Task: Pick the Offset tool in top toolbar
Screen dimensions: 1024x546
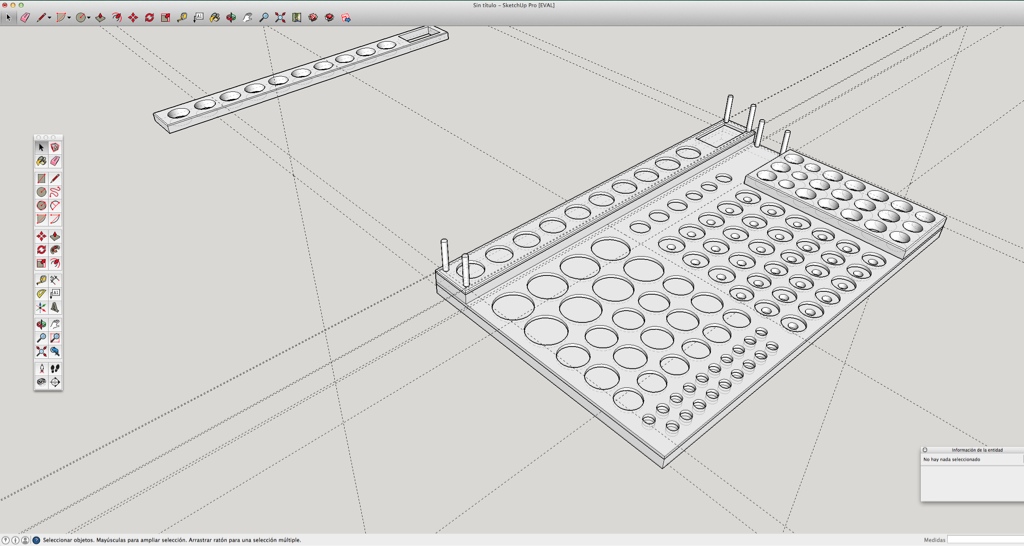Action: [117, 17]
